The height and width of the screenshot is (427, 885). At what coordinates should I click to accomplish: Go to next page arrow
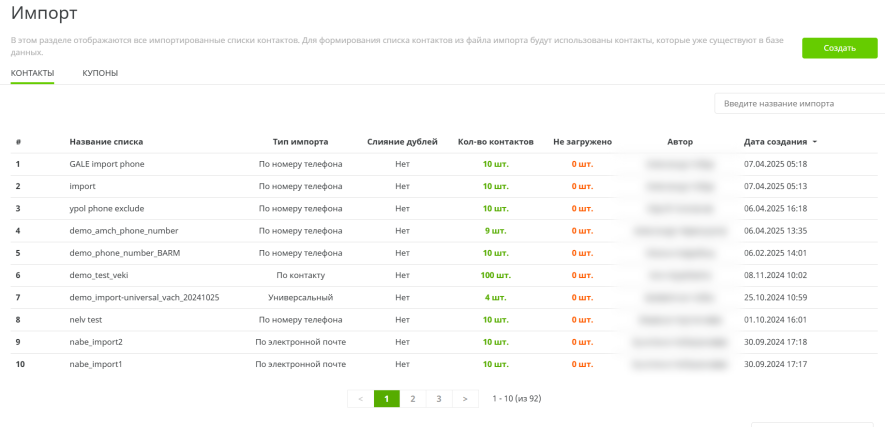coord(464,398)
